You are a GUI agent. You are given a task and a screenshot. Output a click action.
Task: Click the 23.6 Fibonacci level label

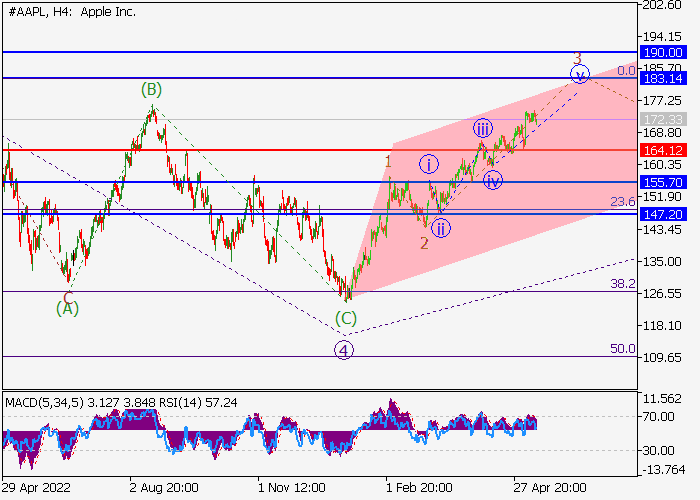pos(623,202)
